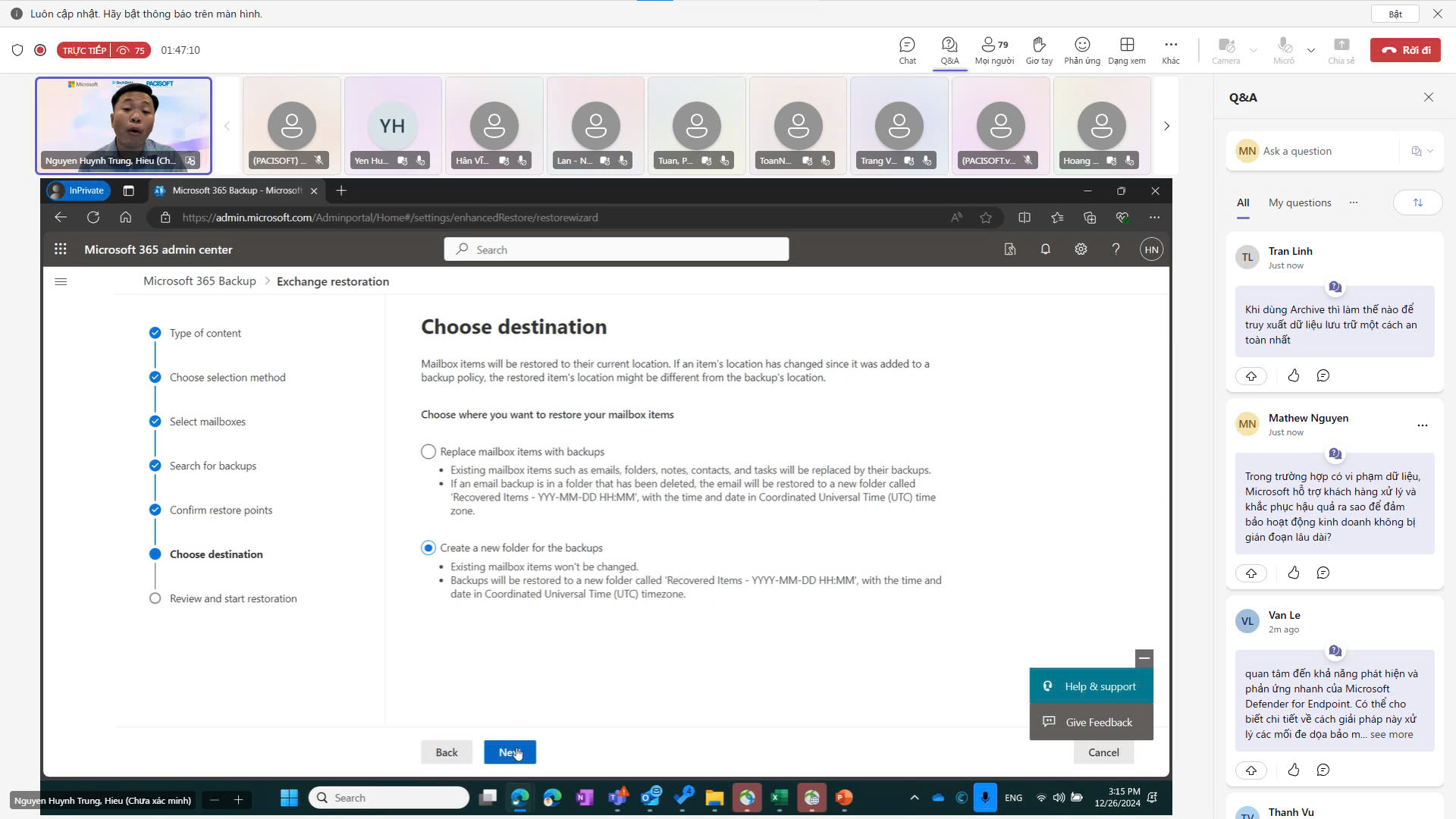Show next participants with right chevron

click(1166, 126)
